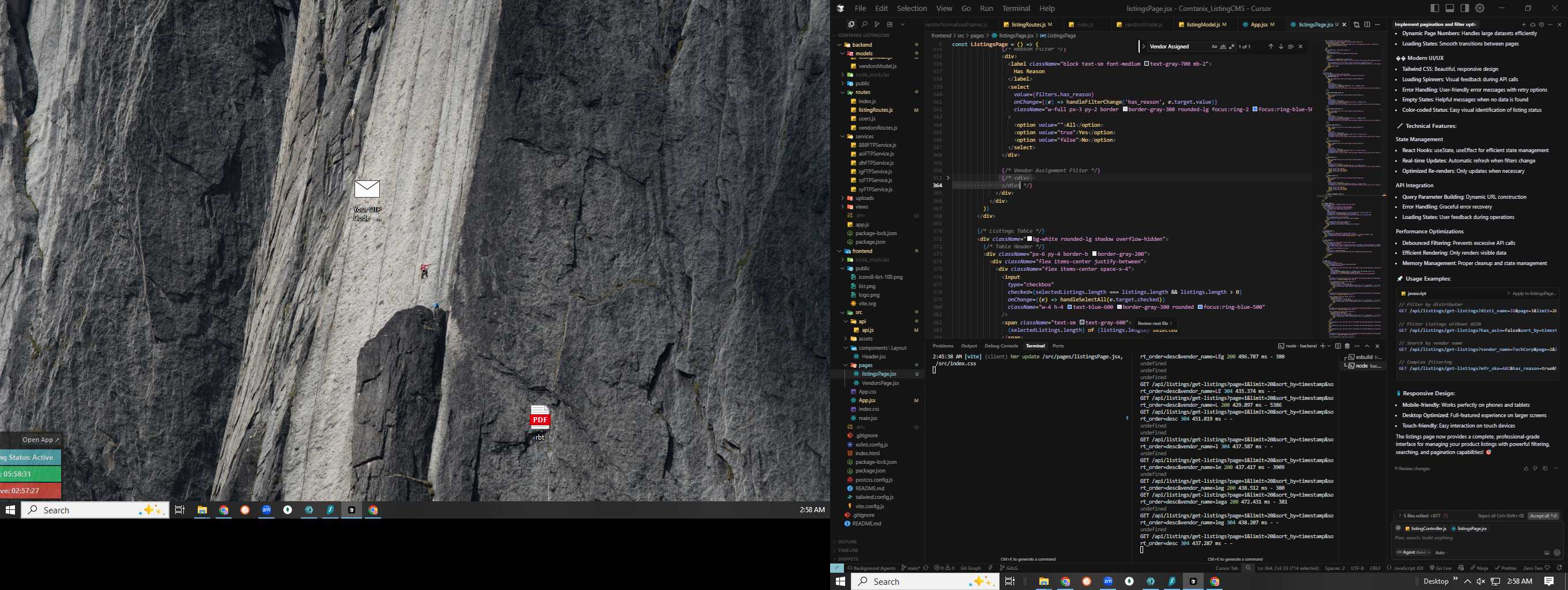Go to previous match arrow in find widget
This screenshot has height=590, width=1568.
pyautogui.click(x=1271, y=46)
